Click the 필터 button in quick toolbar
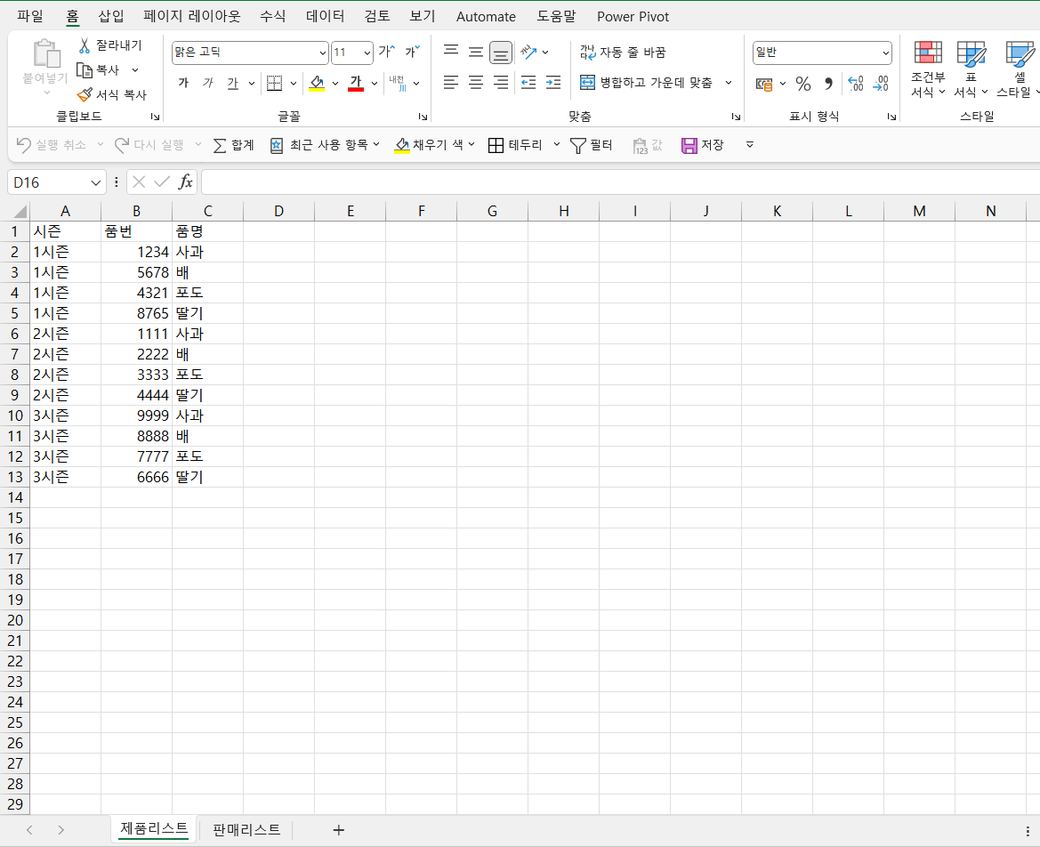 pyautogui.click(x=591, y=146)
